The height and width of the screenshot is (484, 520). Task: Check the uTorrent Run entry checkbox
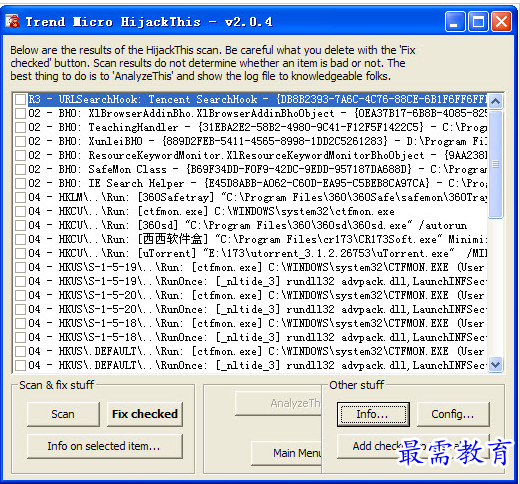coord(21,253)
